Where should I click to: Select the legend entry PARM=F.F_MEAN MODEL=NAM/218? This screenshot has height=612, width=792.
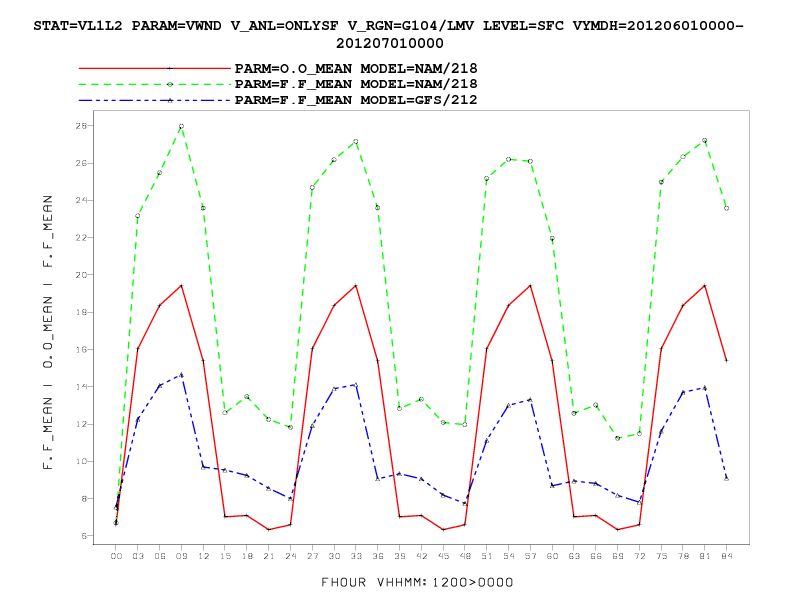356,84
